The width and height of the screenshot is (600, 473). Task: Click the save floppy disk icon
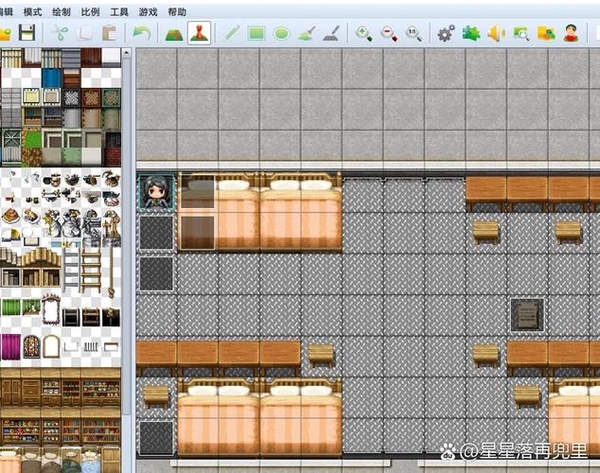click(x=27, y=33)
